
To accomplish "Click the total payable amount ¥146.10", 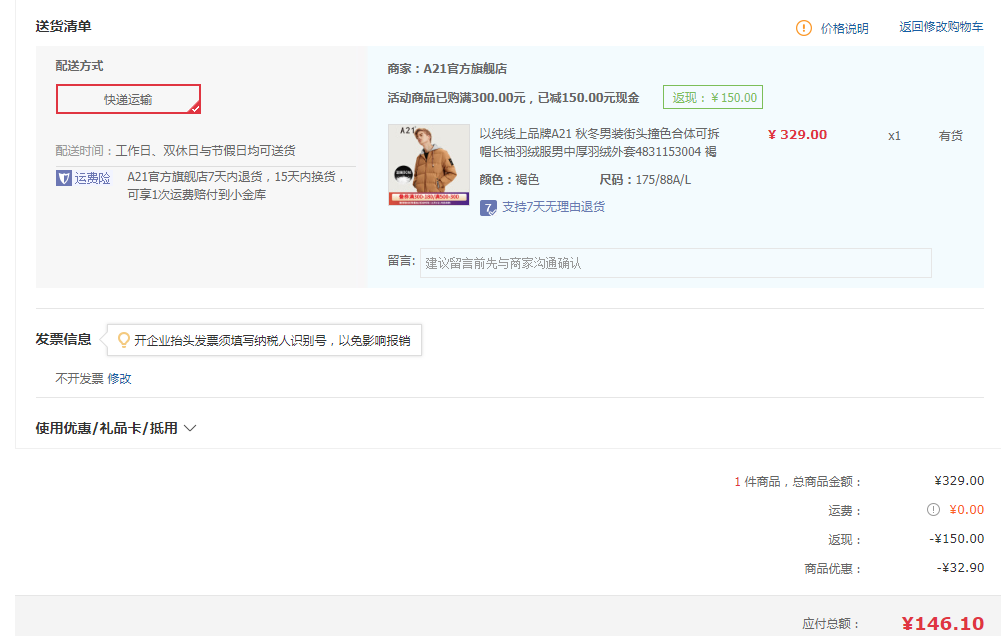I will point(943,623).
